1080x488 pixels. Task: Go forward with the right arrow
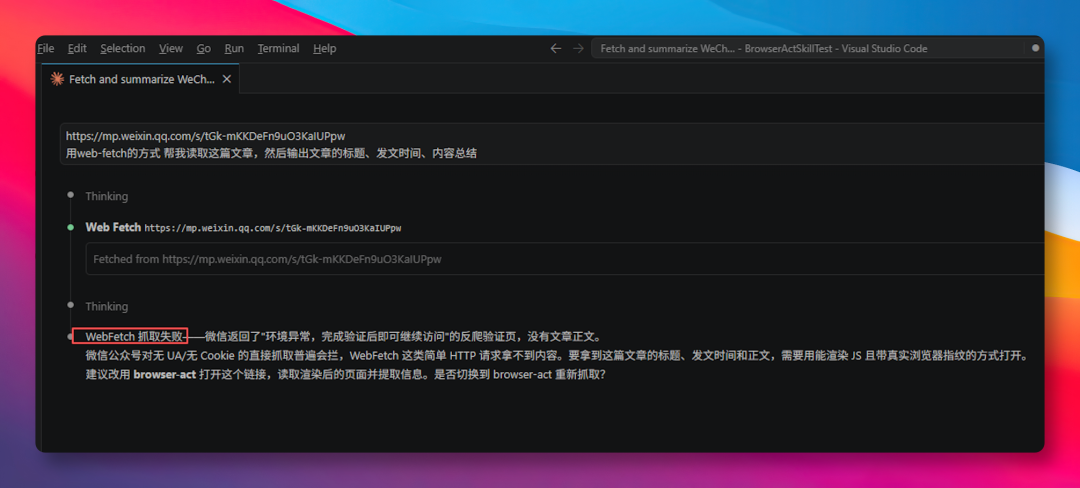[579, 49]
